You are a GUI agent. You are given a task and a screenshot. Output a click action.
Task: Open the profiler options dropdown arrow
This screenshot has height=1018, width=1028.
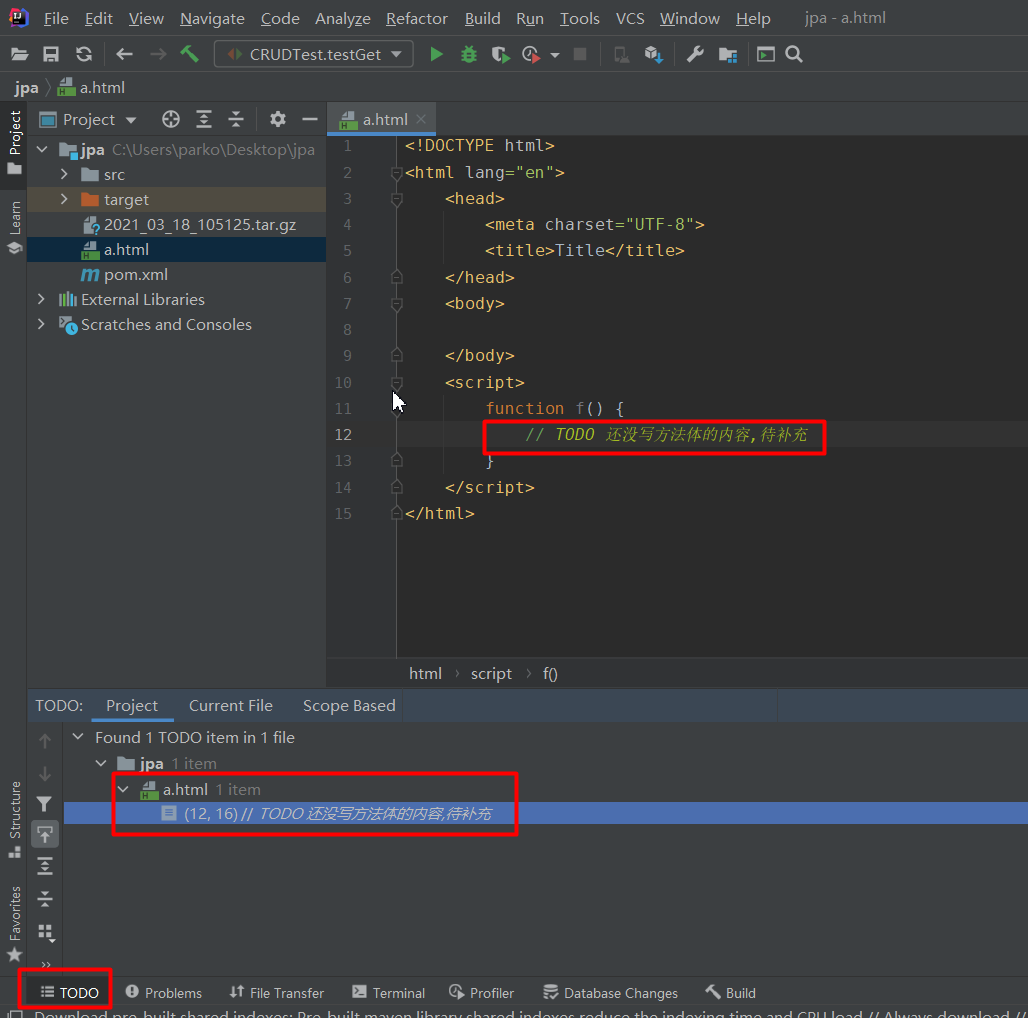coord(555,55)
